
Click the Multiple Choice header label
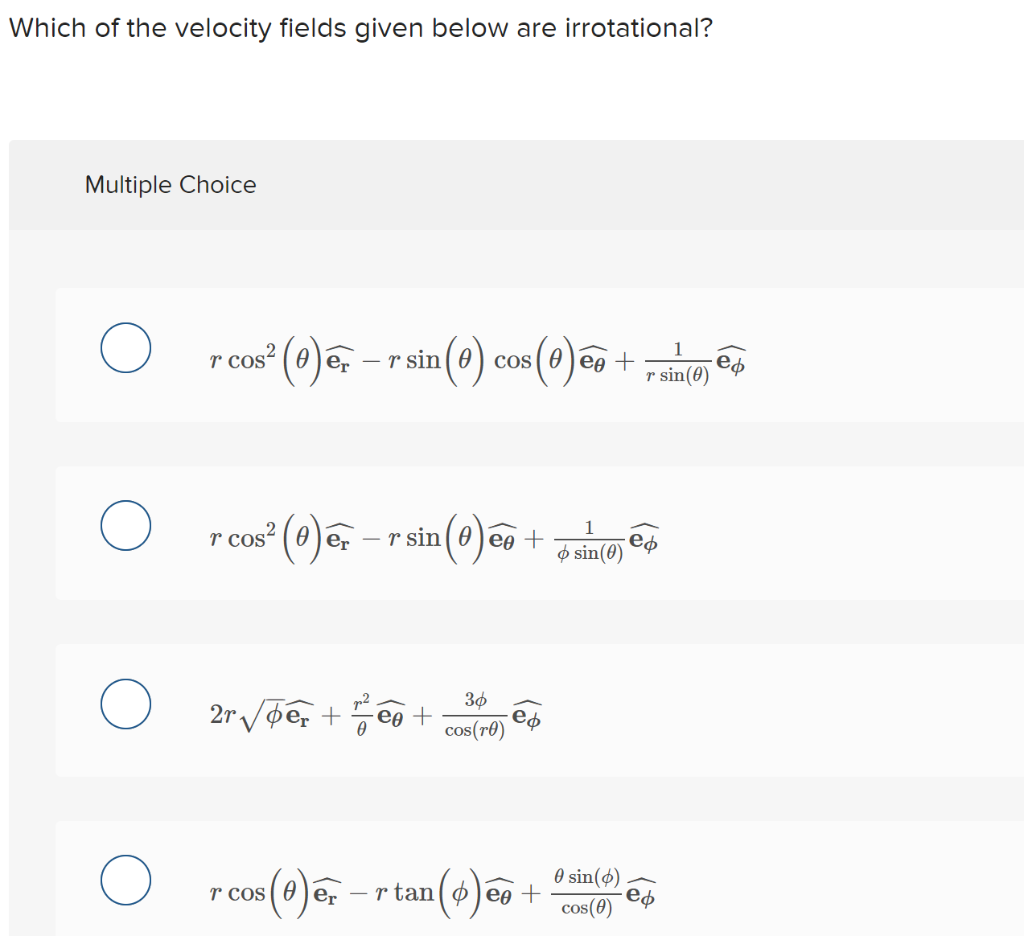click(170, 184)
